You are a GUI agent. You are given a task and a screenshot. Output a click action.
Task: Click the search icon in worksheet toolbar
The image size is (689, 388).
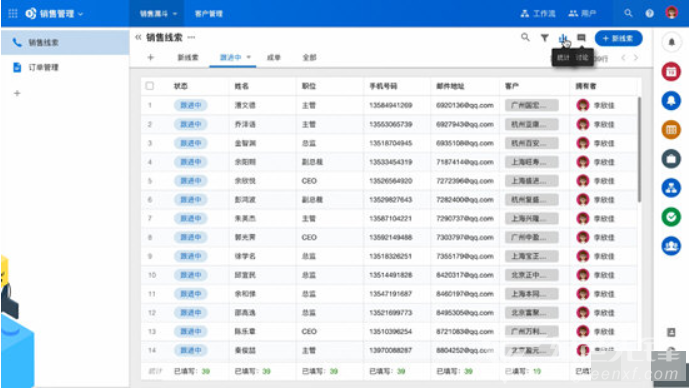(525, 37)
